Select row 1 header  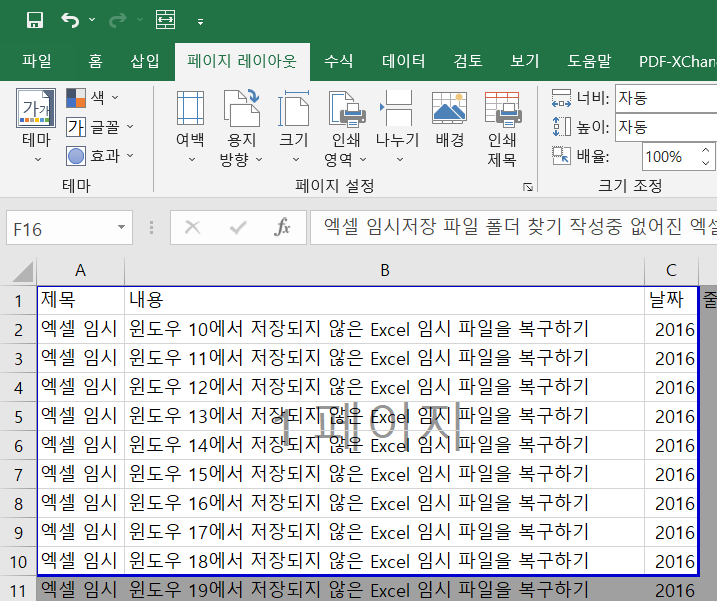click(18, 301)
